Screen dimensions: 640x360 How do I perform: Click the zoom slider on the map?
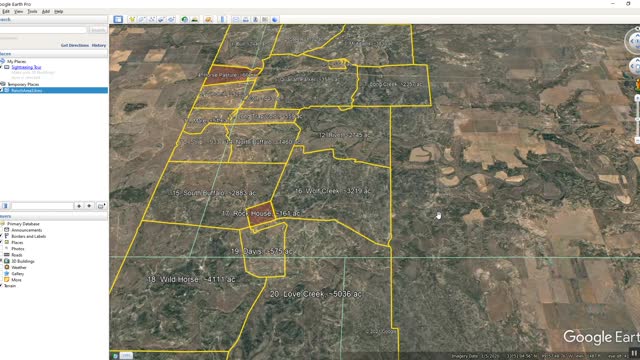pyautogui.click(x=637, y=120)
